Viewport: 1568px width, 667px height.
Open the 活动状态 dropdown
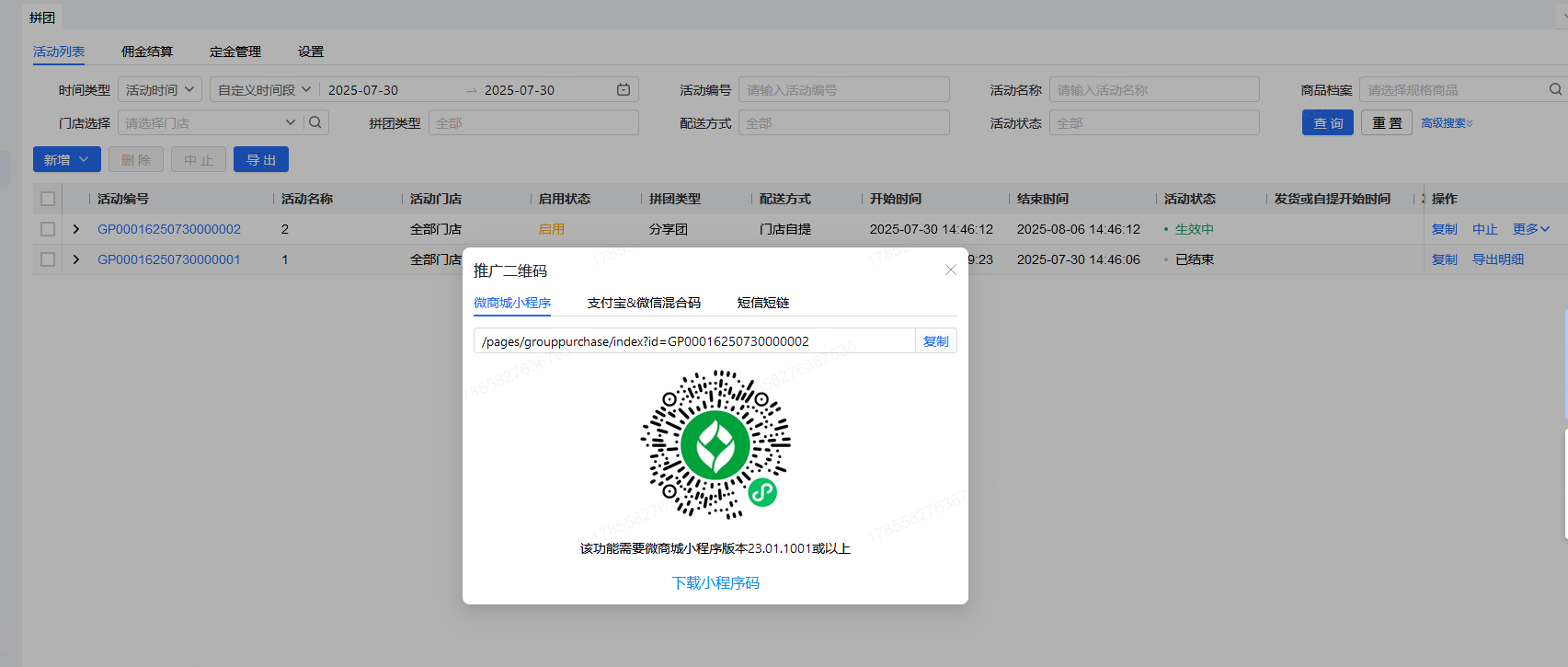pyautogui.click(x=1154, y=122)
